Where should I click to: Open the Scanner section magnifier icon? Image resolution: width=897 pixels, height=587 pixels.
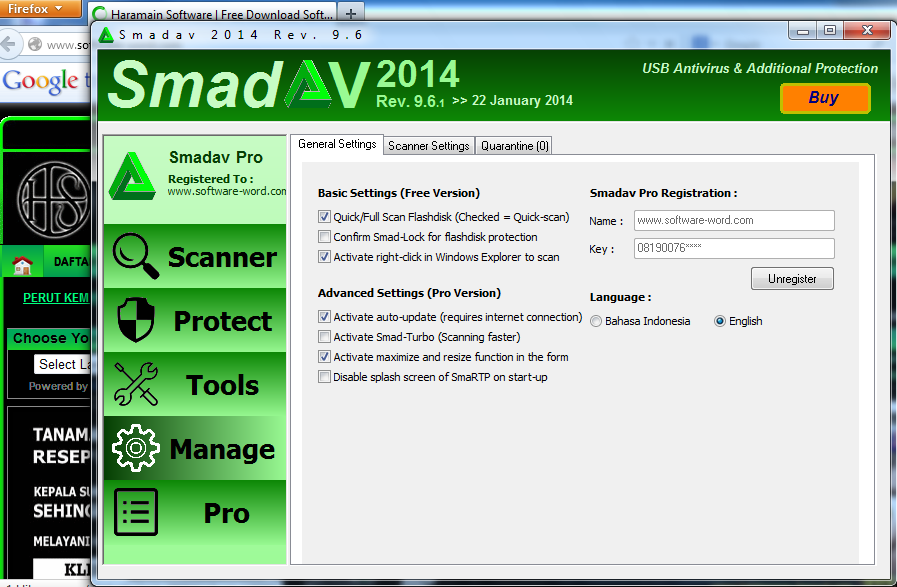136,256
